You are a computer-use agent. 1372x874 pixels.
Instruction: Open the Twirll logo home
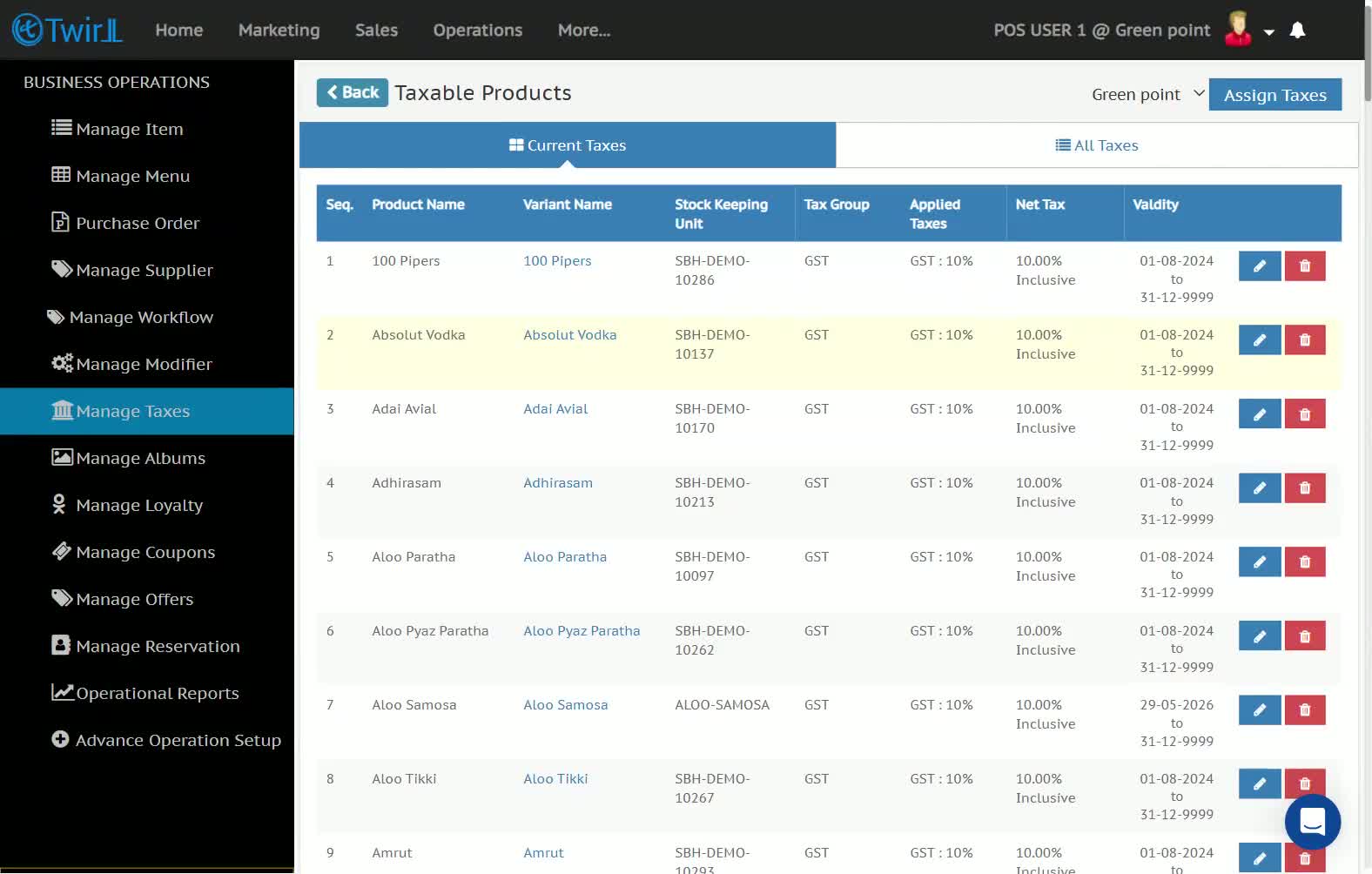point(67,30)
